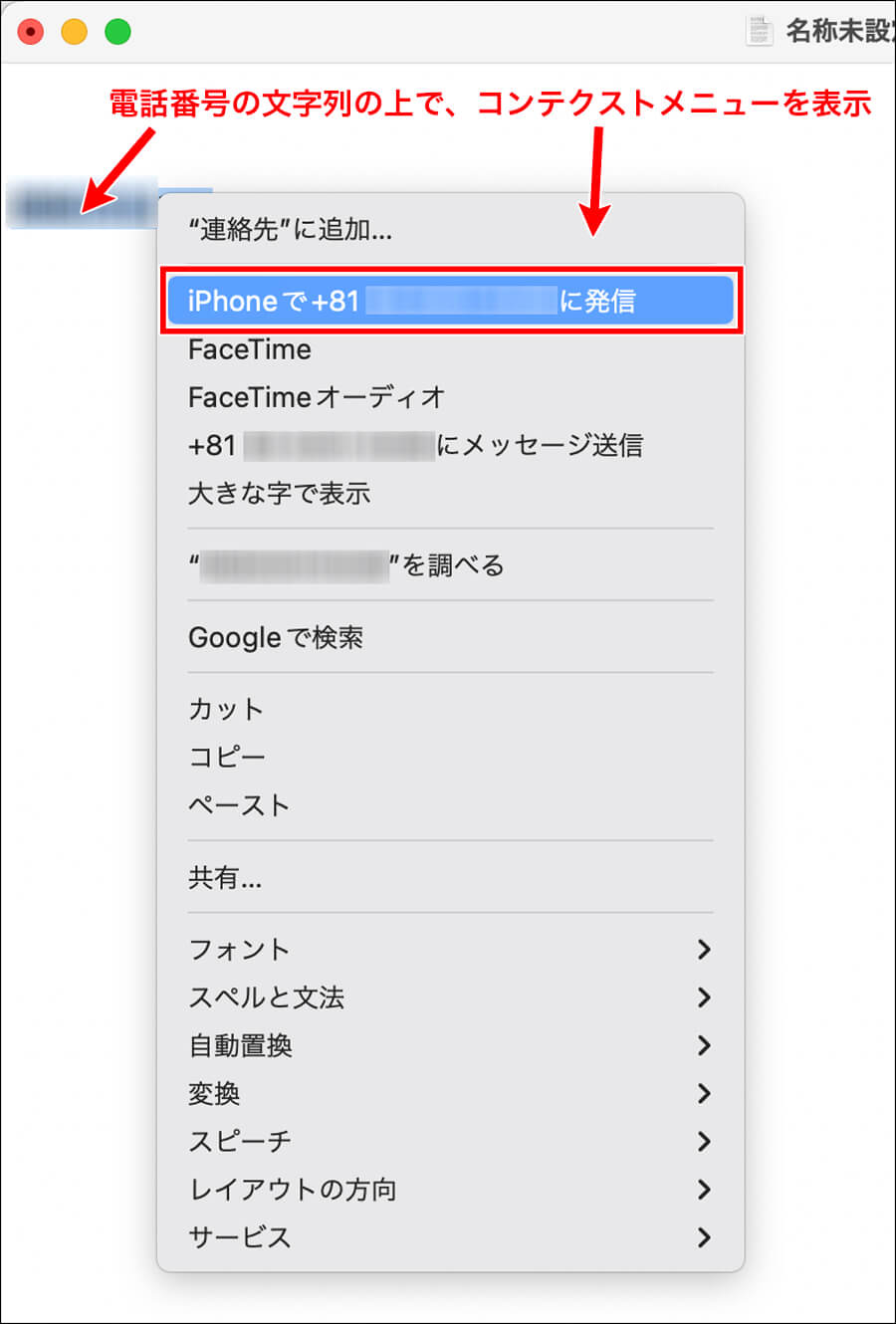Expand the フォント submenu arrow
The image size is (896, 1324).
(x=704, y=950)
